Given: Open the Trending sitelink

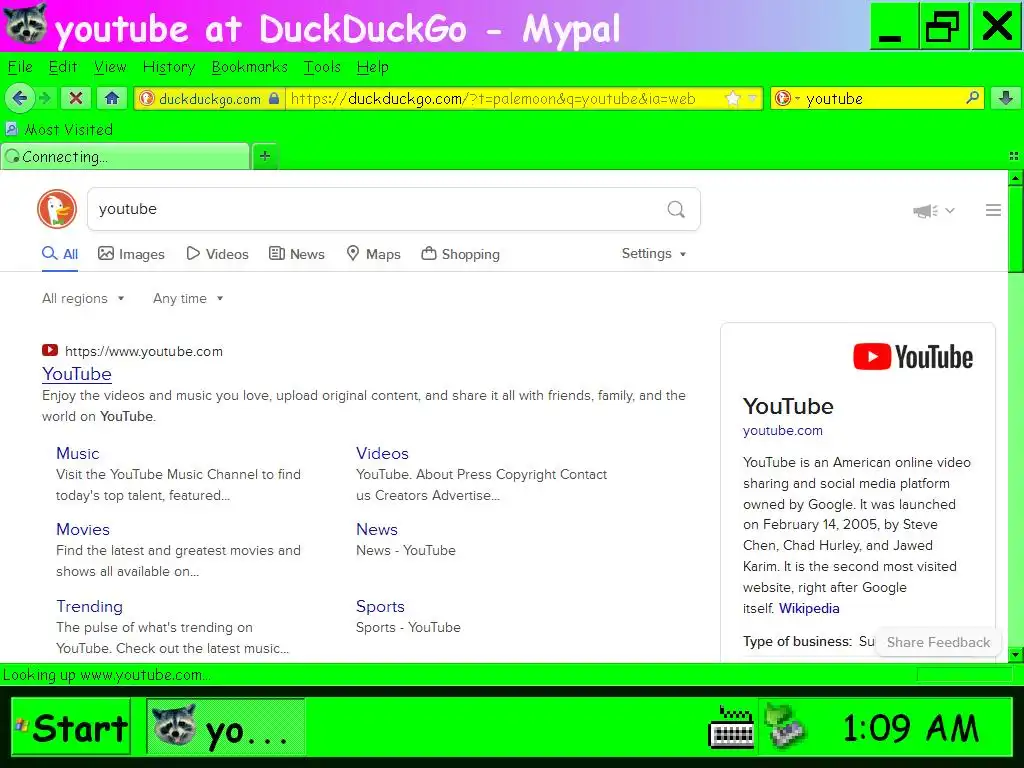Looking at the screenshot, I should 89,606.
